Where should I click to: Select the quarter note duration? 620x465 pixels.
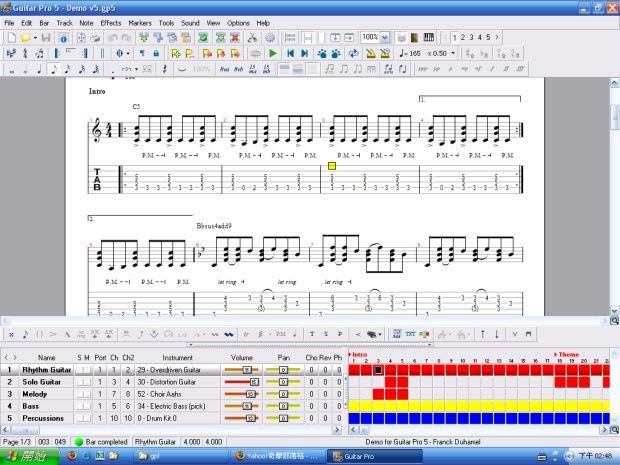pos(39,69)
